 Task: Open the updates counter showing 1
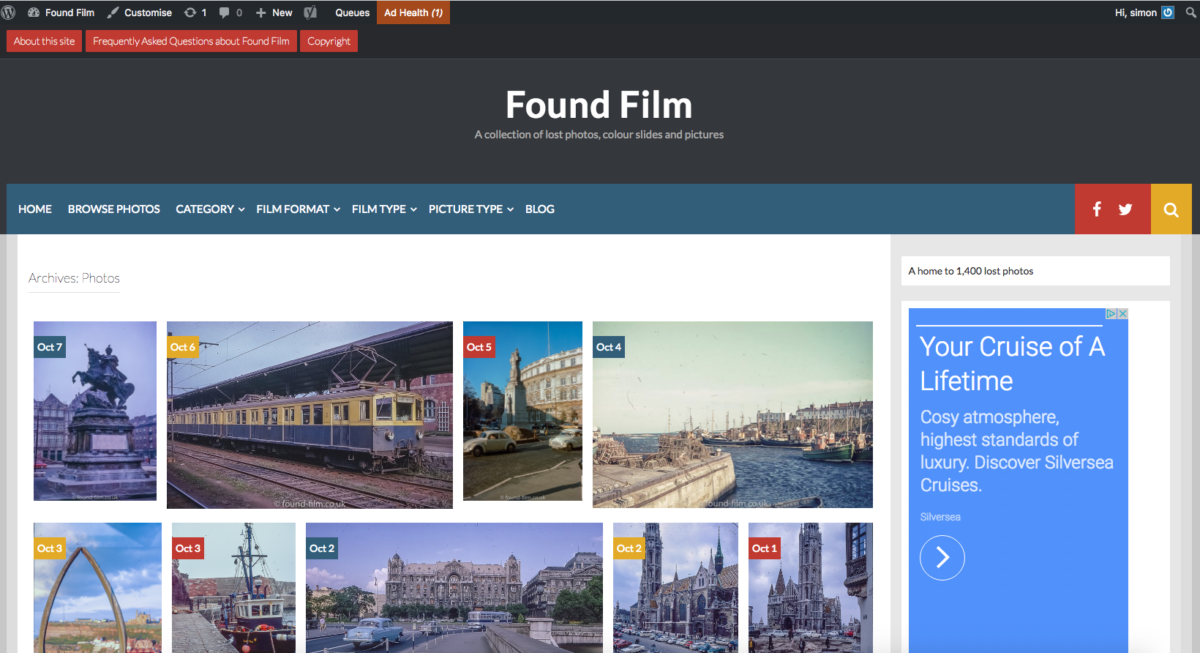pos(196,12)
